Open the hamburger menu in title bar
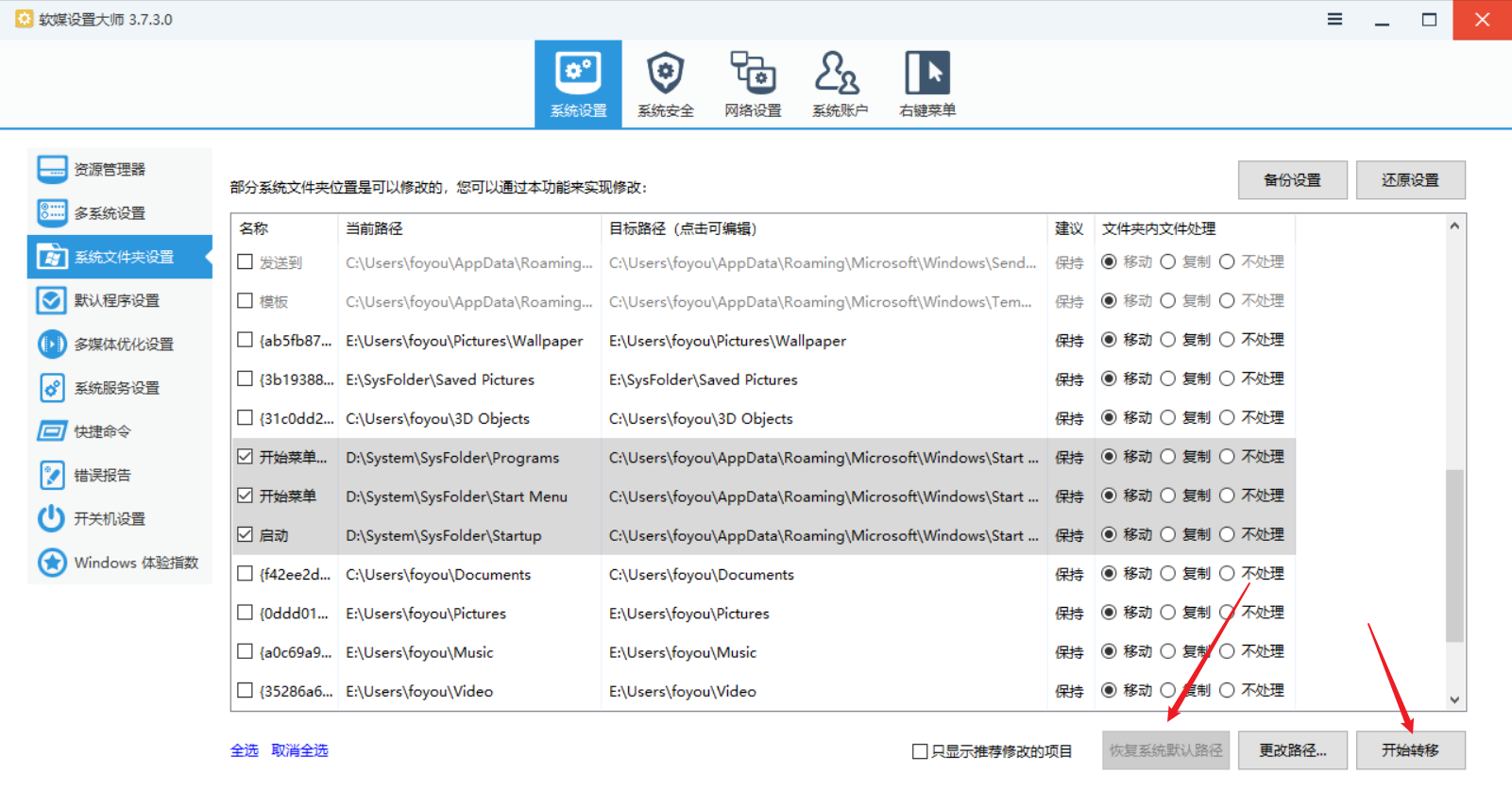Viewport: 1512px width, 808px height. 1334,19
